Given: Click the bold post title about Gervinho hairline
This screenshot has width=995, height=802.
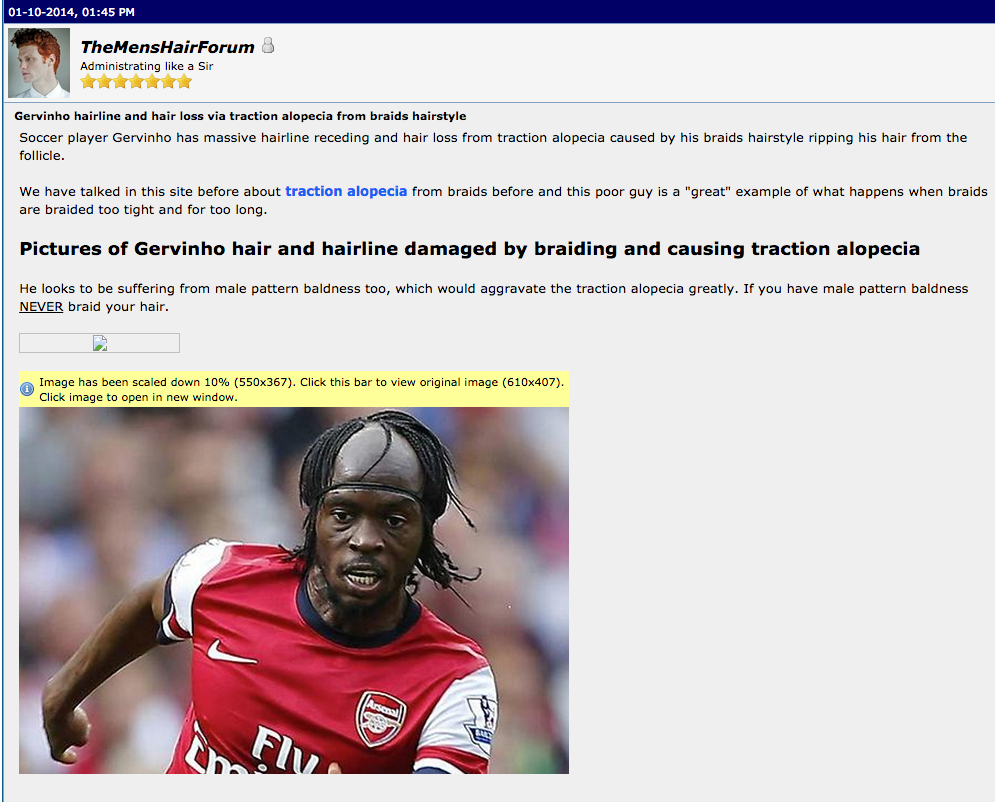Looking at the screenshot, I should [x=240, y=116].
